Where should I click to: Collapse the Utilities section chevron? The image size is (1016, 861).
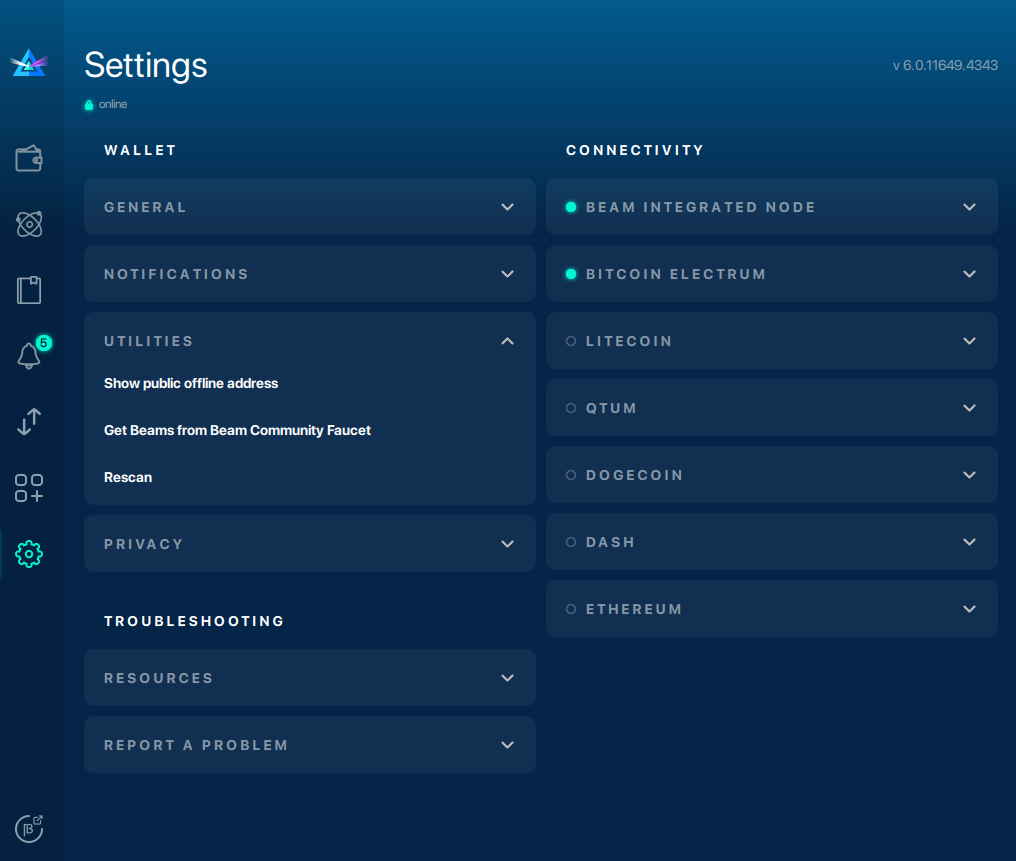[x=507, y=341]
